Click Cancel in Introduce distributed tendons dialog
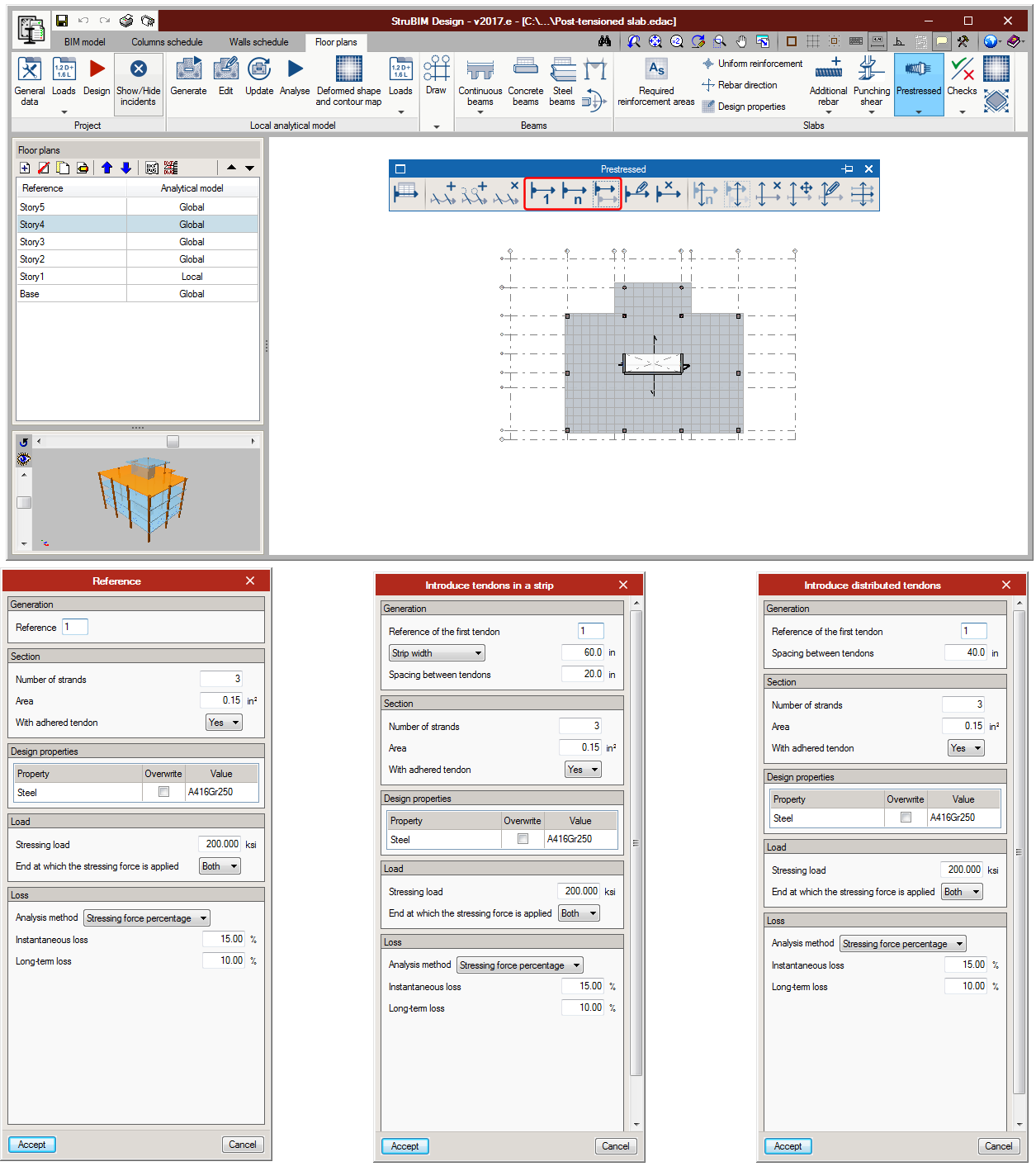Viewport: 1036px width, 1171px height. tap(998, 1146)
